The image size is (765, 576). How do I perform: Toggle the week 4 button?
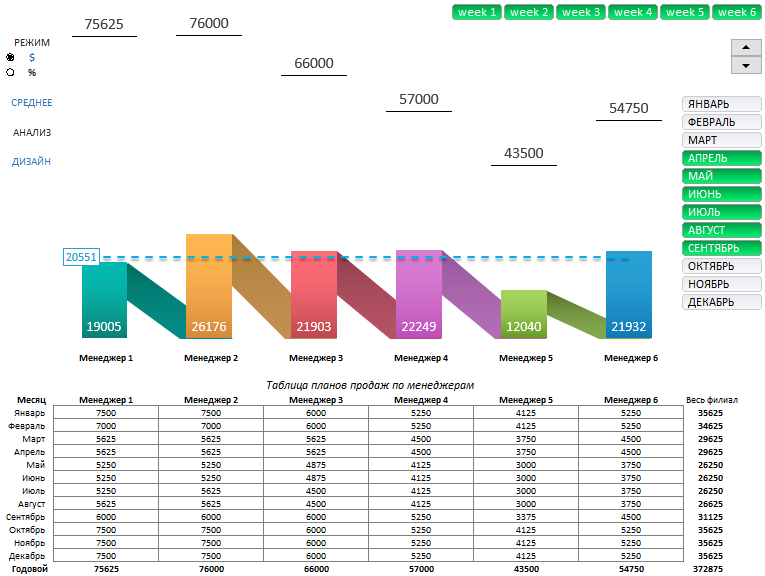coord(633,12)
